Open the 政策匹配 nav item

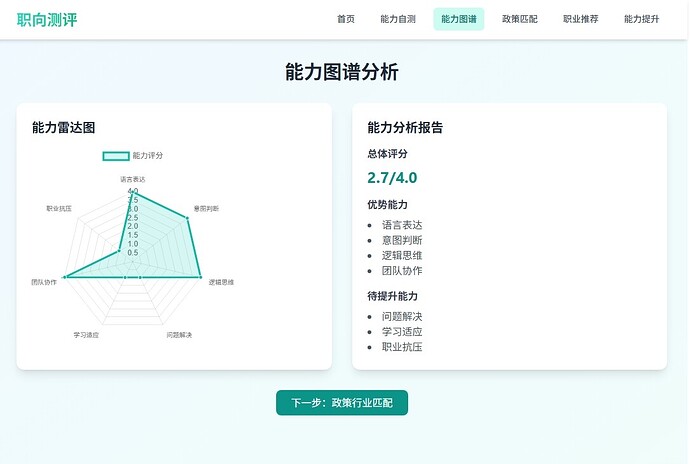tap(520, 19)
